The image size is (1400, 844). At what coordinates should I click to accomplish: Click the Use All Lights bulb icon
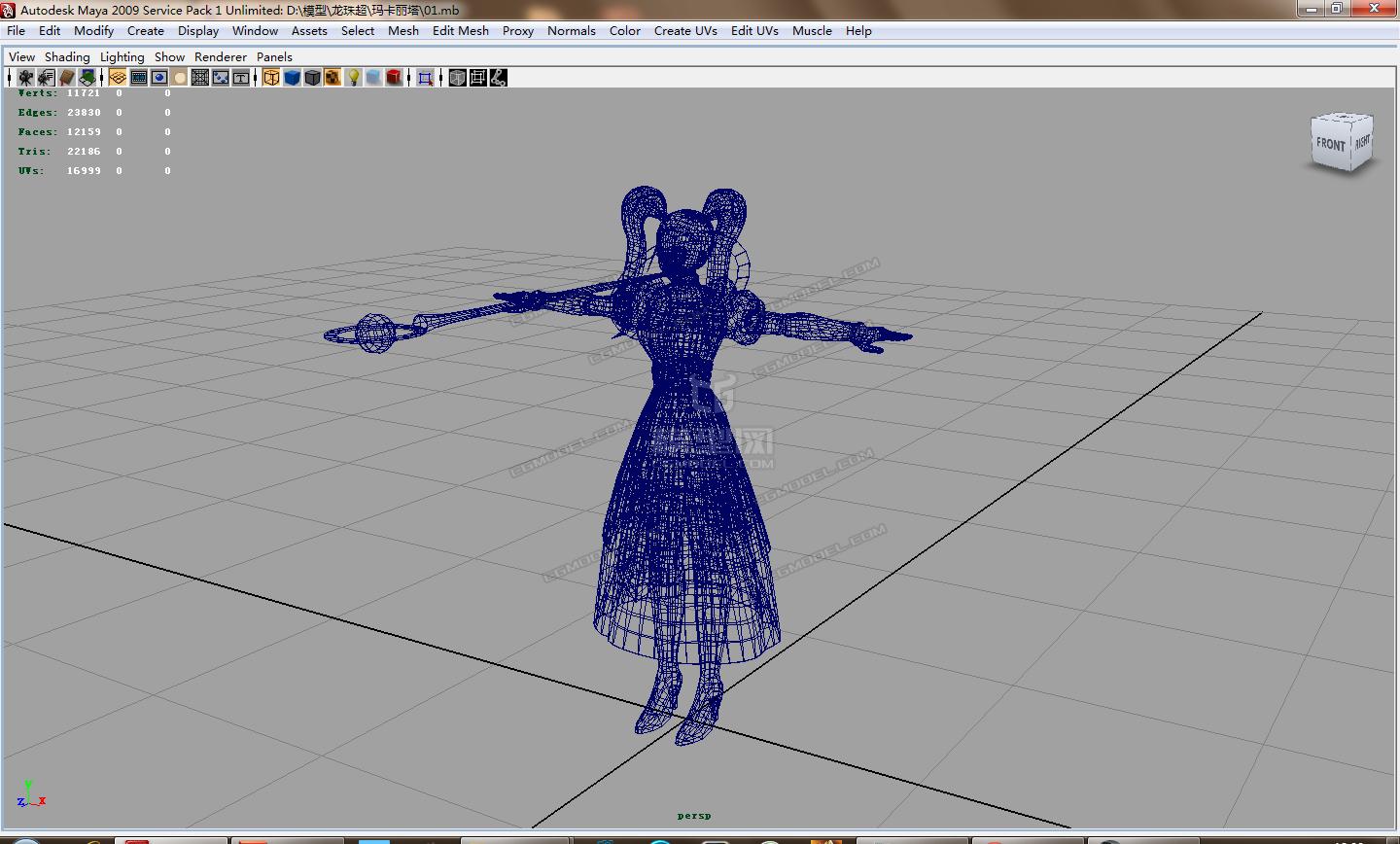coord(354,78)
